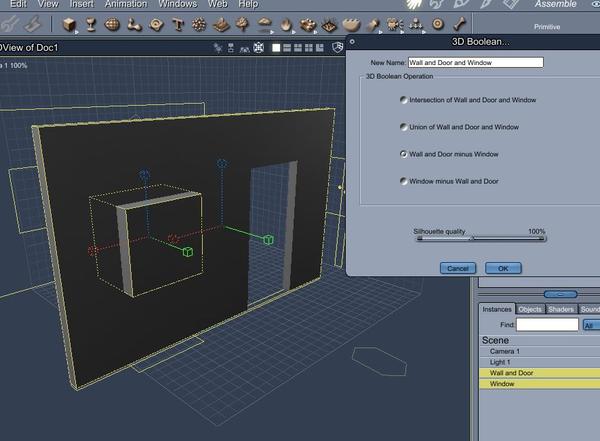The height and width of the screenshot is (441, 600).
Task: Open the hair brush tool's dropdown arrow
Action: tap(380, 32)
